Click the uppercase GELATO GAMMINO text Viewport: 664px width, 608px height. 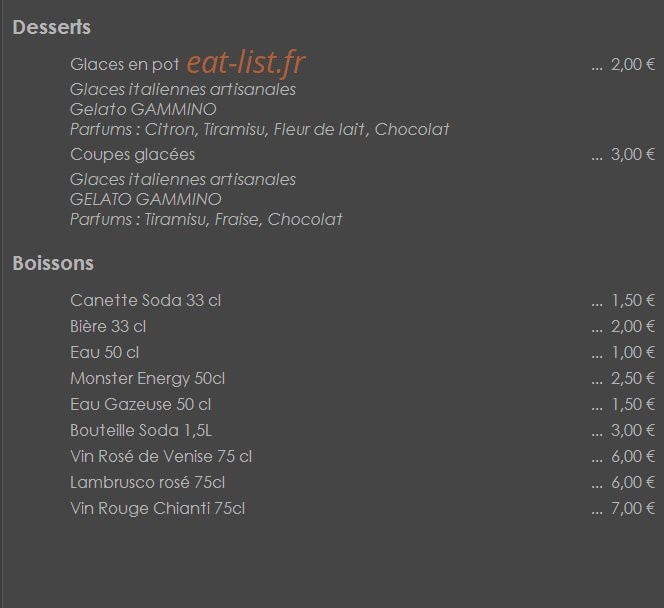click(146, 199)
